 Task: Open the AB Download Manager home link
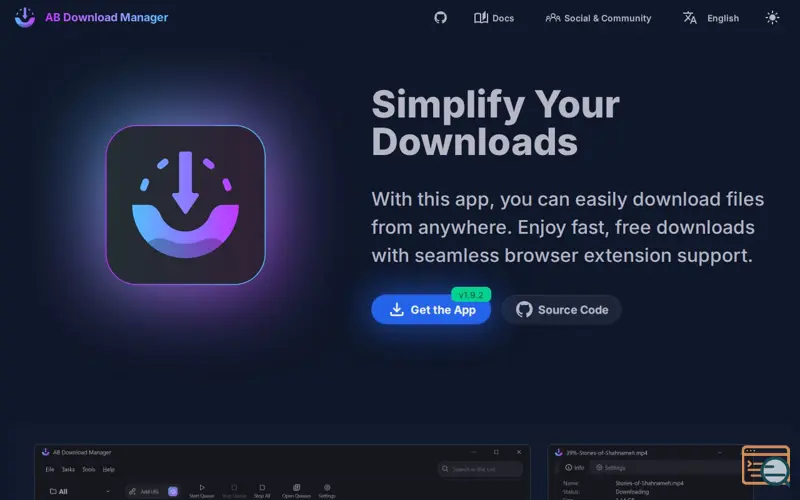click(106, 17)
